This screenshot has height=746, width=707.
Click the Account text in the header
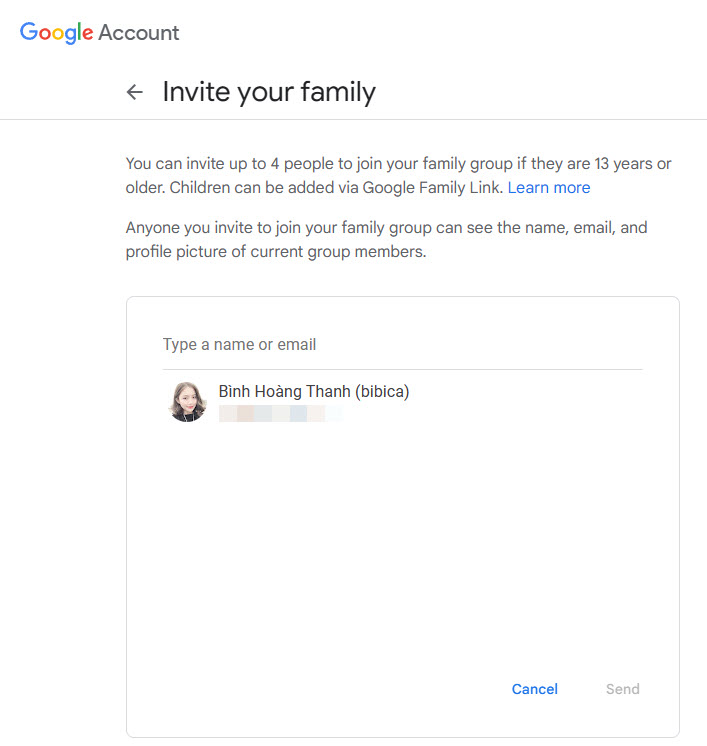(x=139, y=32)
